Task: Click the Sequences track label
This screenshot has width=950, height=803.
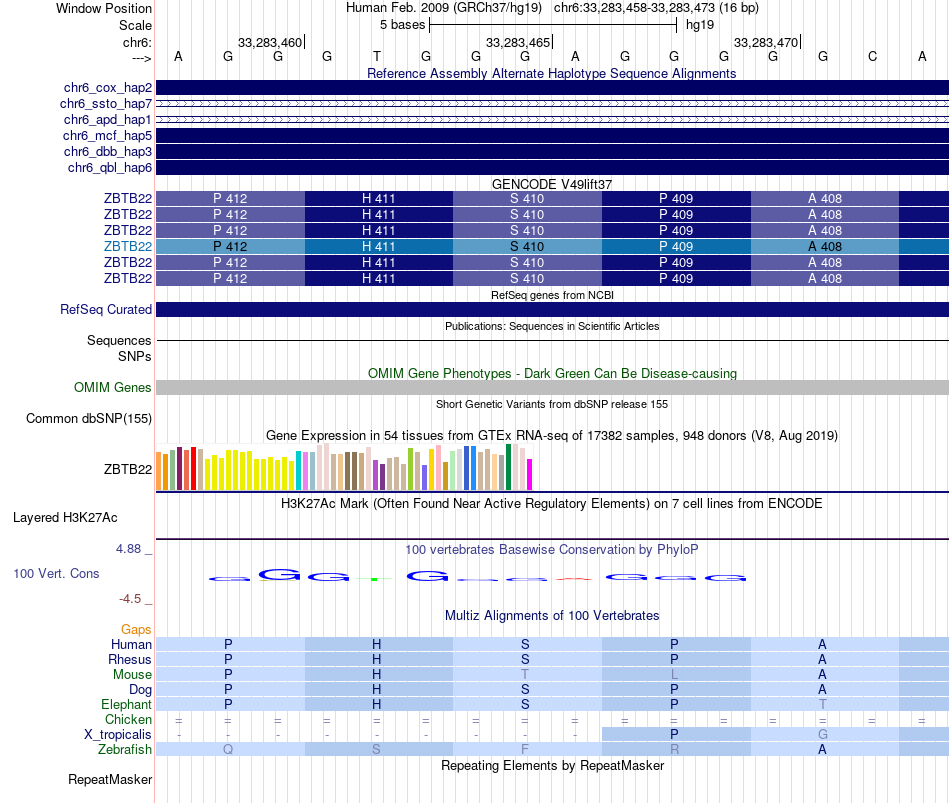Action: click(x=119, y=340)
